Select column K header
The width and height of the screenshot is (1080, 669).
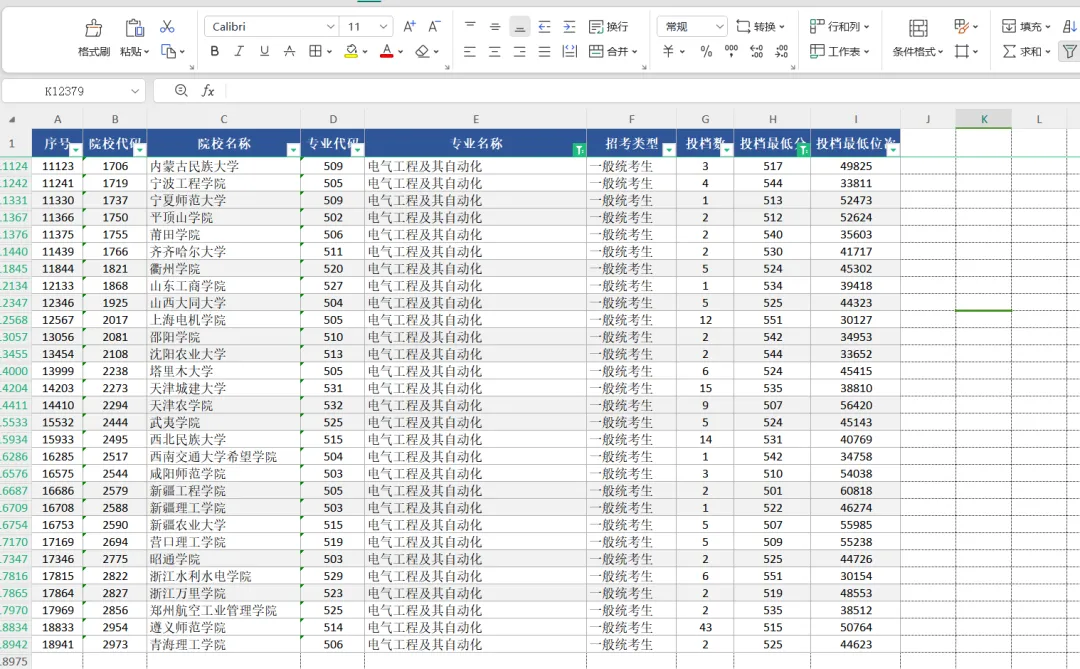pos(984,119)
